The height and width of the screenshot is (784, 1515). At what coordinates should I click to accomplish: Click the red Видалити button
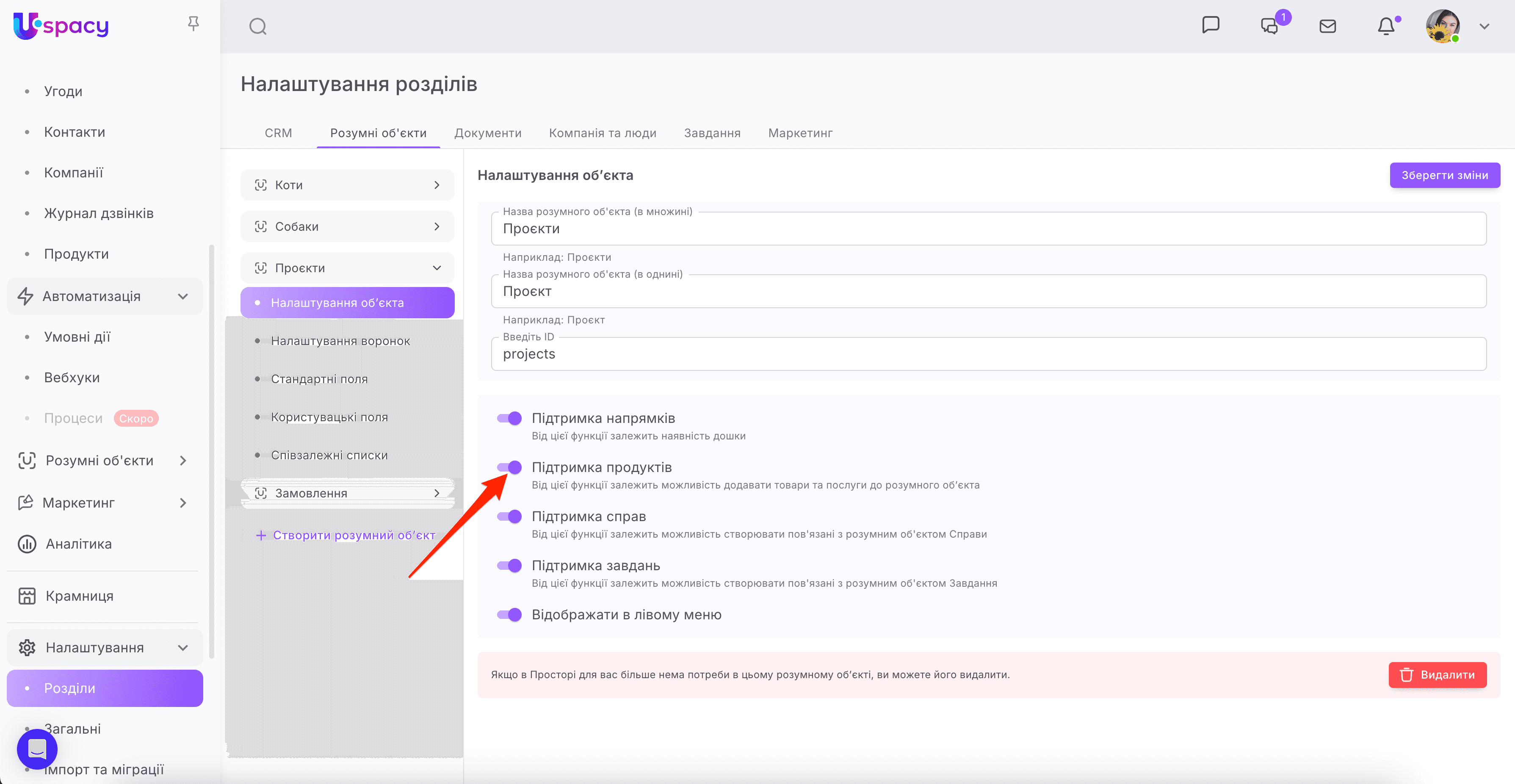[1438, 675]
